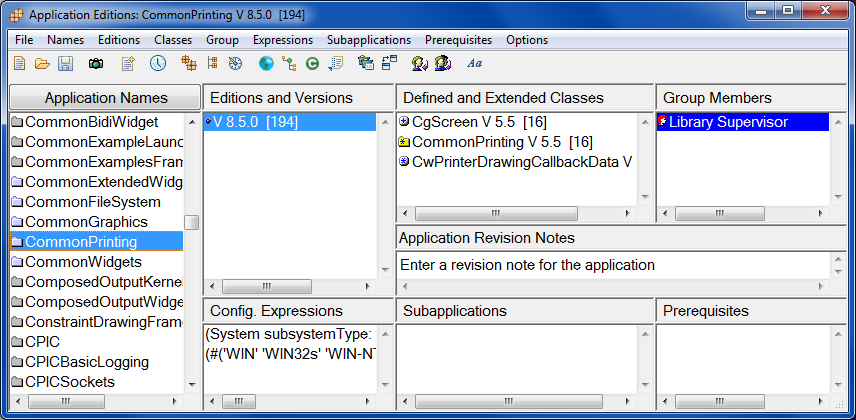Select CommonGraphics in the application list
Viewport: 856px width, 420px height.
86,222
